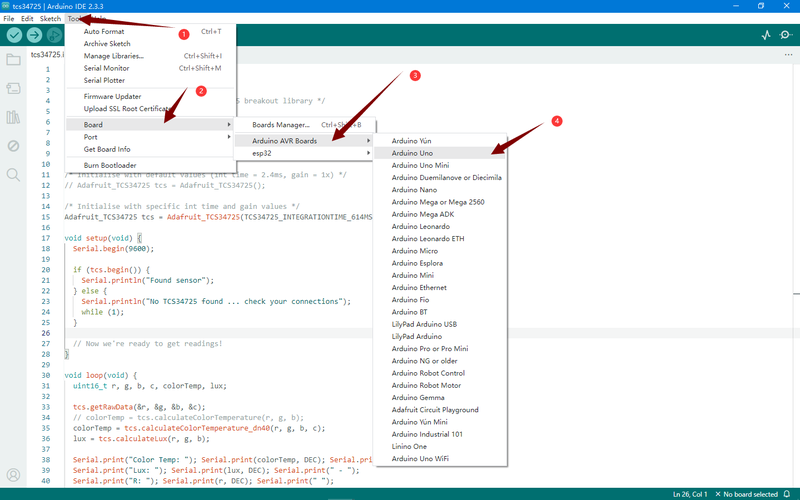Select Arduino Robot Motor board
800x500 pixels.
pyautogui.click(x=440, y=386)
